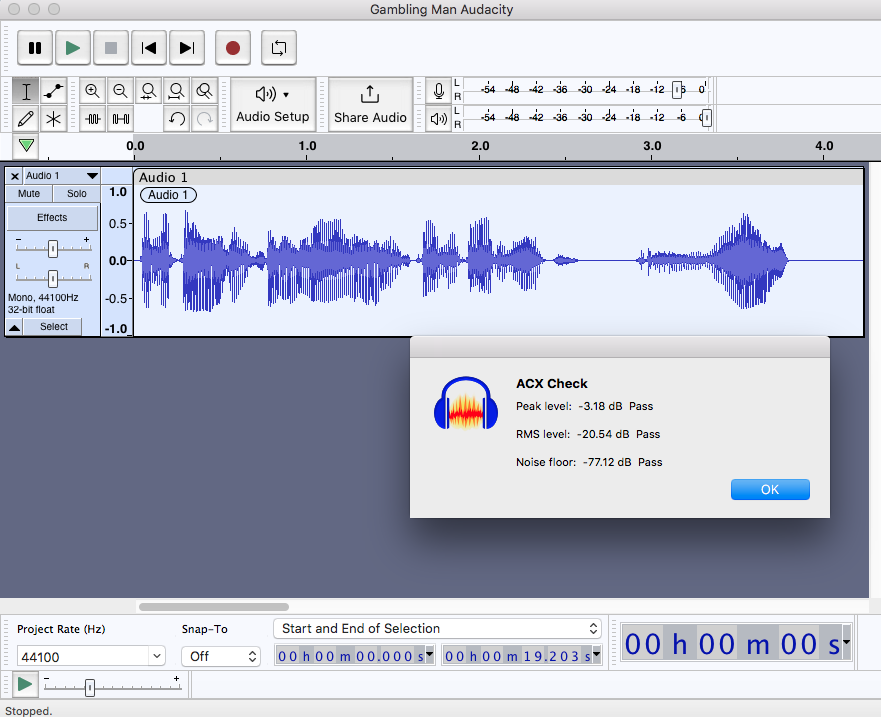This screenshot has height=717, width=881.
Task: Click OK in the ACX Check dialog
Action: [x=770, y=489]
